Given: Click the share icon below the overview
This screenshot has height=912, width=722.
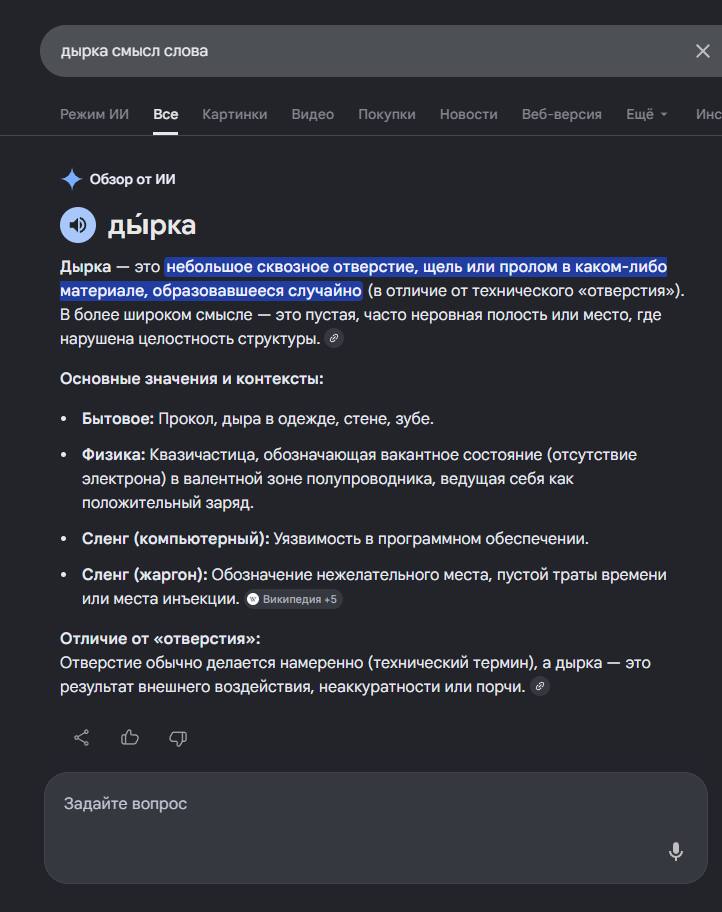Looking at the screenshot, I should (x=81, y=738).
